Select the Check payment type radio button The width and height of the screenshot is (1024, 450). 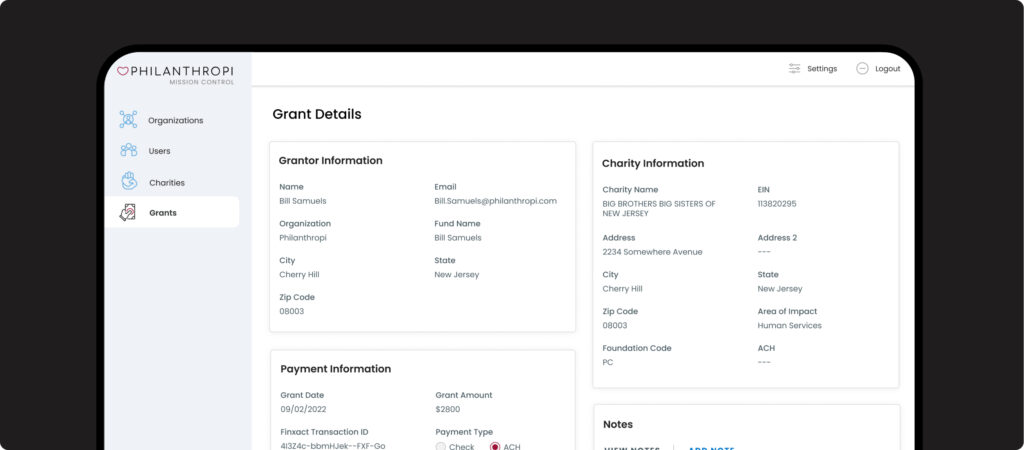(x=441, y=446)
